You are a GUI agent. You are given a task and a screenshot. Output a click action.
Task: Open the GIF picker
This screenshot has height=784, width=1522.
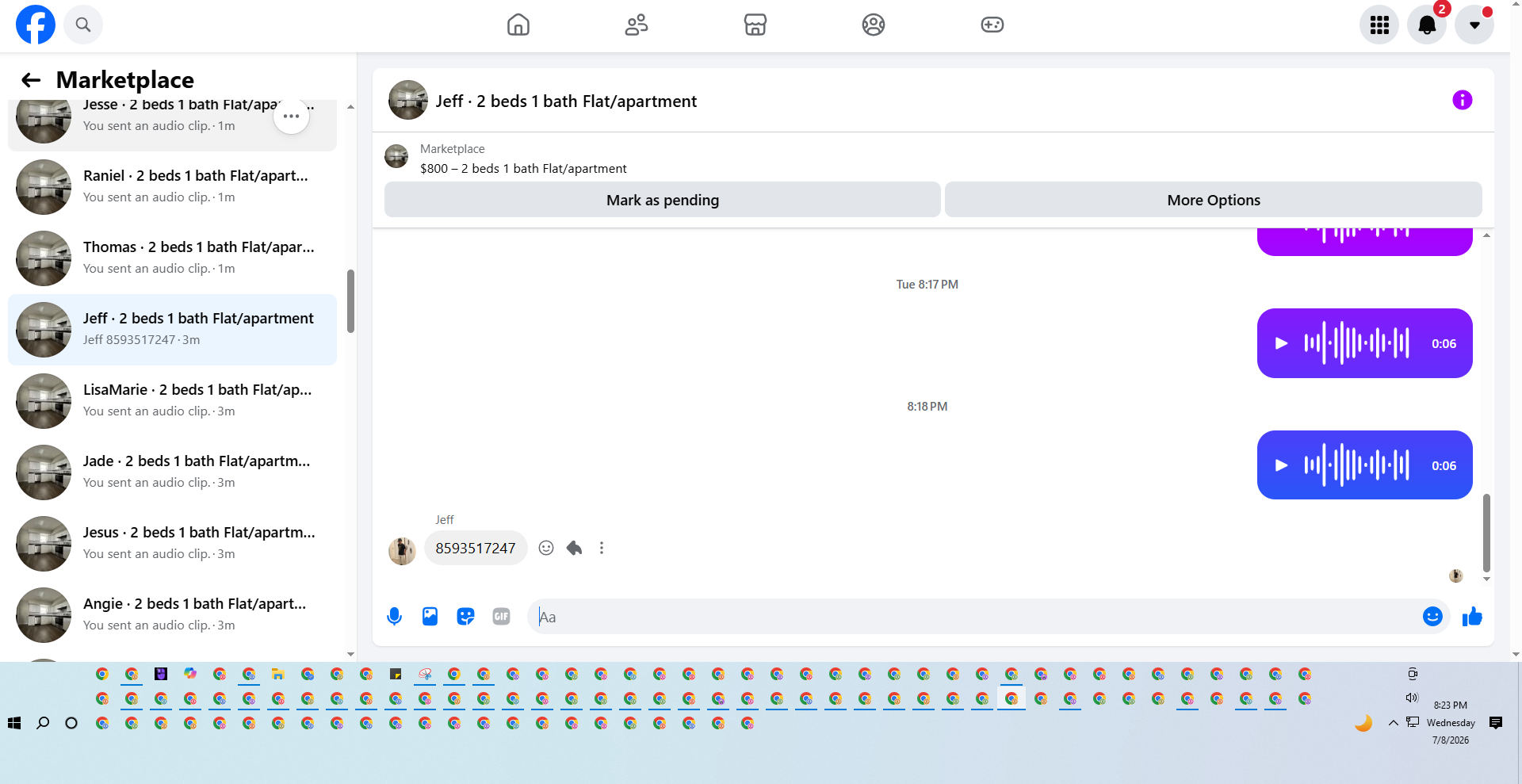click(501, 617)
